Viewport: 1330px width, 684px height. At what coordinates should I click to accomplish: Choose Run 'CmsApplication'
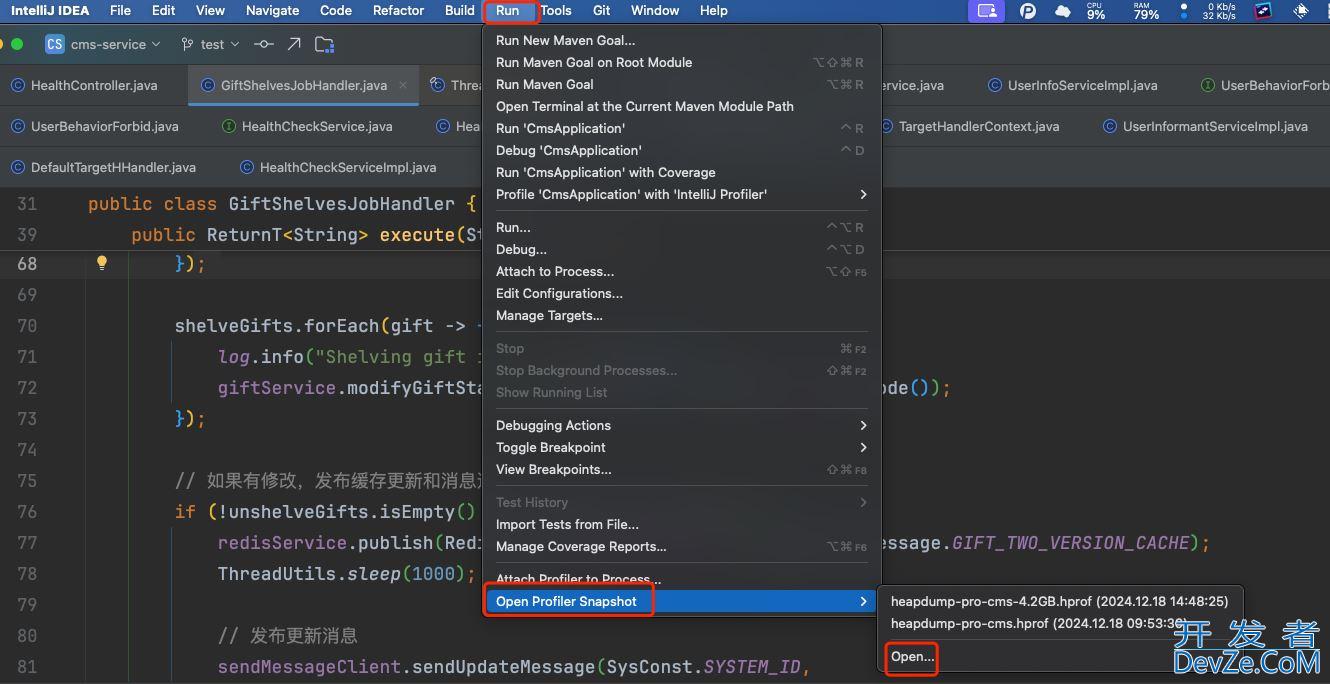tap(682, 128)
